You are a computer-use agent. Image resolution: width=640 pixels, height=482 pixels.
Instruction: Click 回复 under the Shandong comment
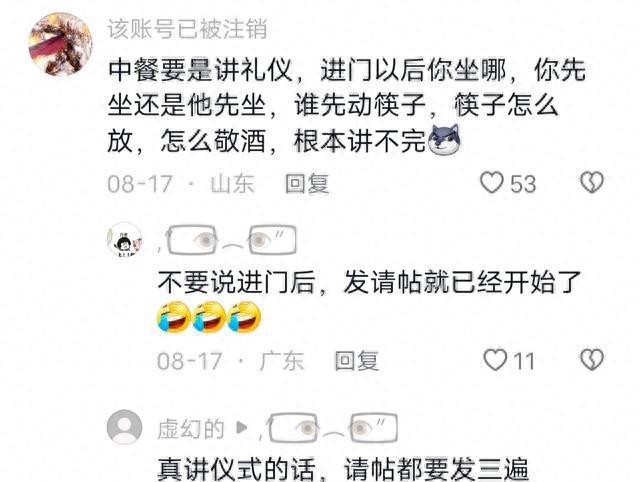click(307, 183)
